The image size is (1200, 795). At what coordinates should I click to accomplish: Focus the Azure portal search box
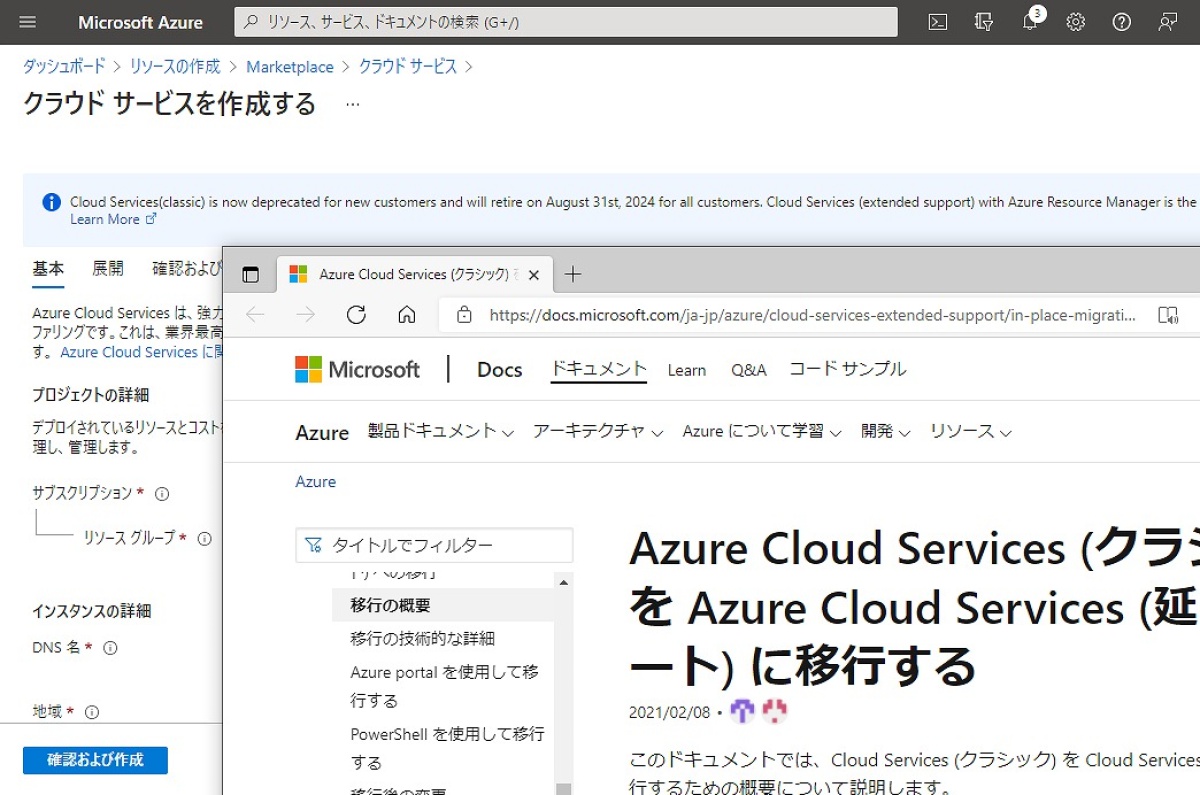[566, 22]
